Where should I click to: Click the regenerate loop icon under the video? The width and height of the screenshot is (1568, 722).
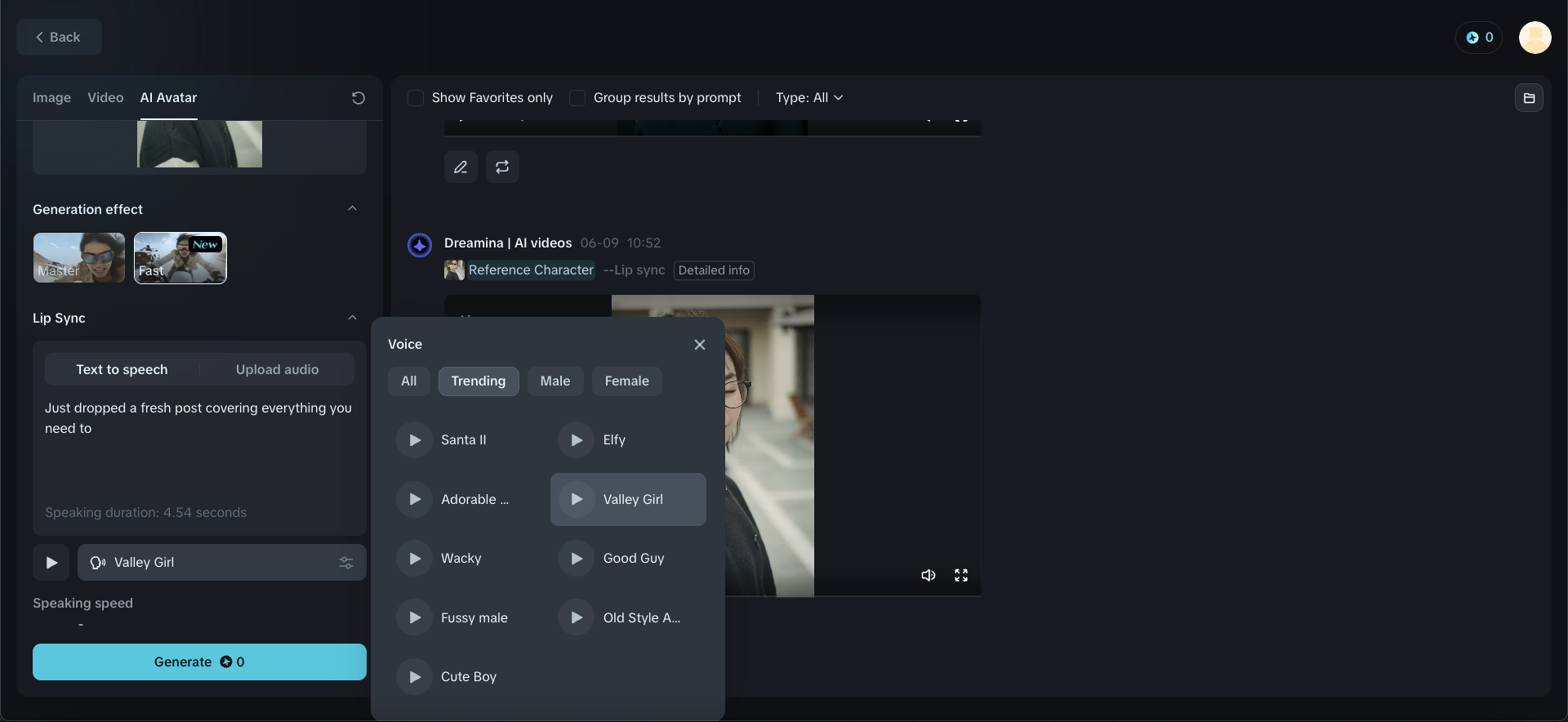(502, 167)
